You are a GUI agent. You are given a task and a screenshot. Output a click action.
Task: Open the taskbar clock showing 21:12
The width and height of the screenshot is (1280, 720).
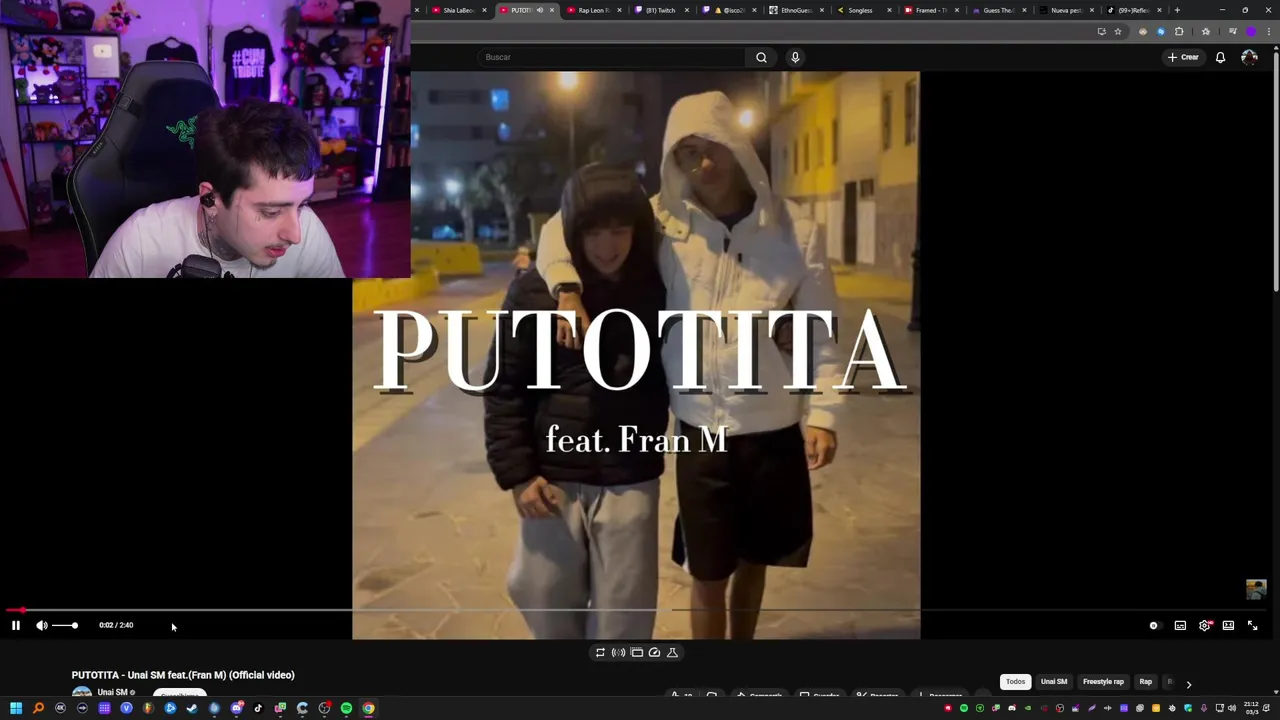[1252, 708]
